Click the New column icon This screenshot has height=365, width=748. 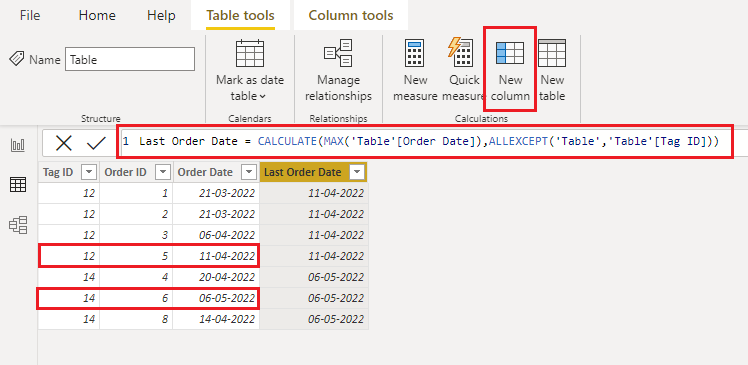pos(509,52)
